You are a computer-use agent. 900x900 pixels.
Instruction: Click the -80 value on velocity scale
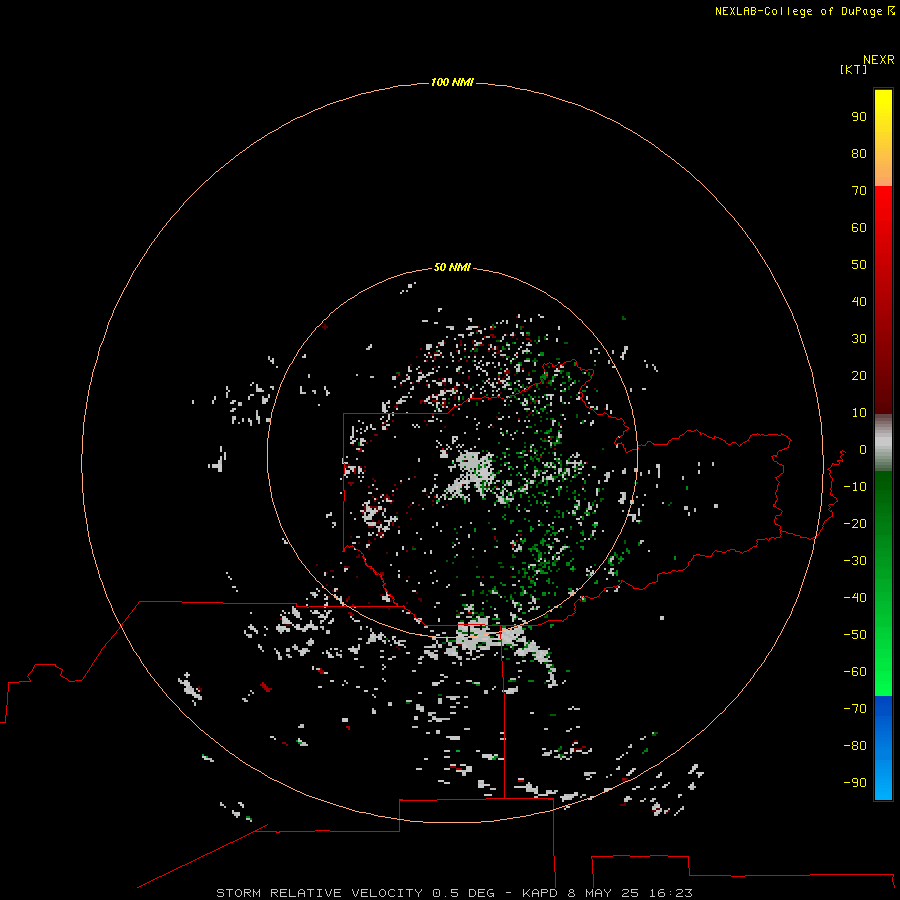(x=855, y=746)
